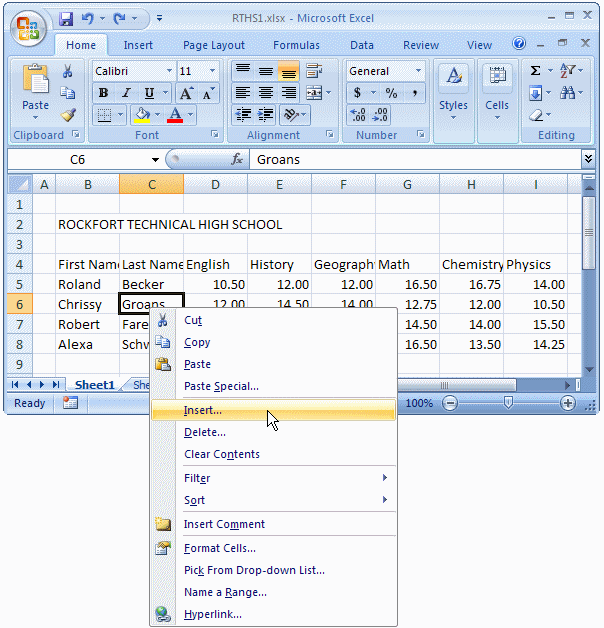Expand the Name Box C6 dropdown
This screenshot has height=628, width=604.
tap(155, 160)
